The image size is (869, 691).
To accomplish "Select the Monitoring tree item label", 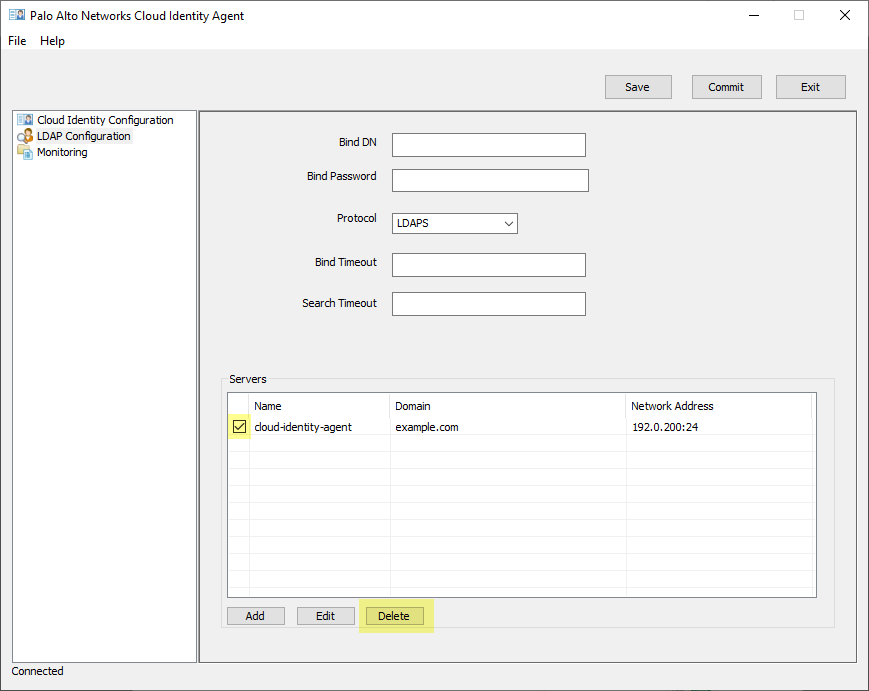I will pyautogui.click(x=62, y=152).
